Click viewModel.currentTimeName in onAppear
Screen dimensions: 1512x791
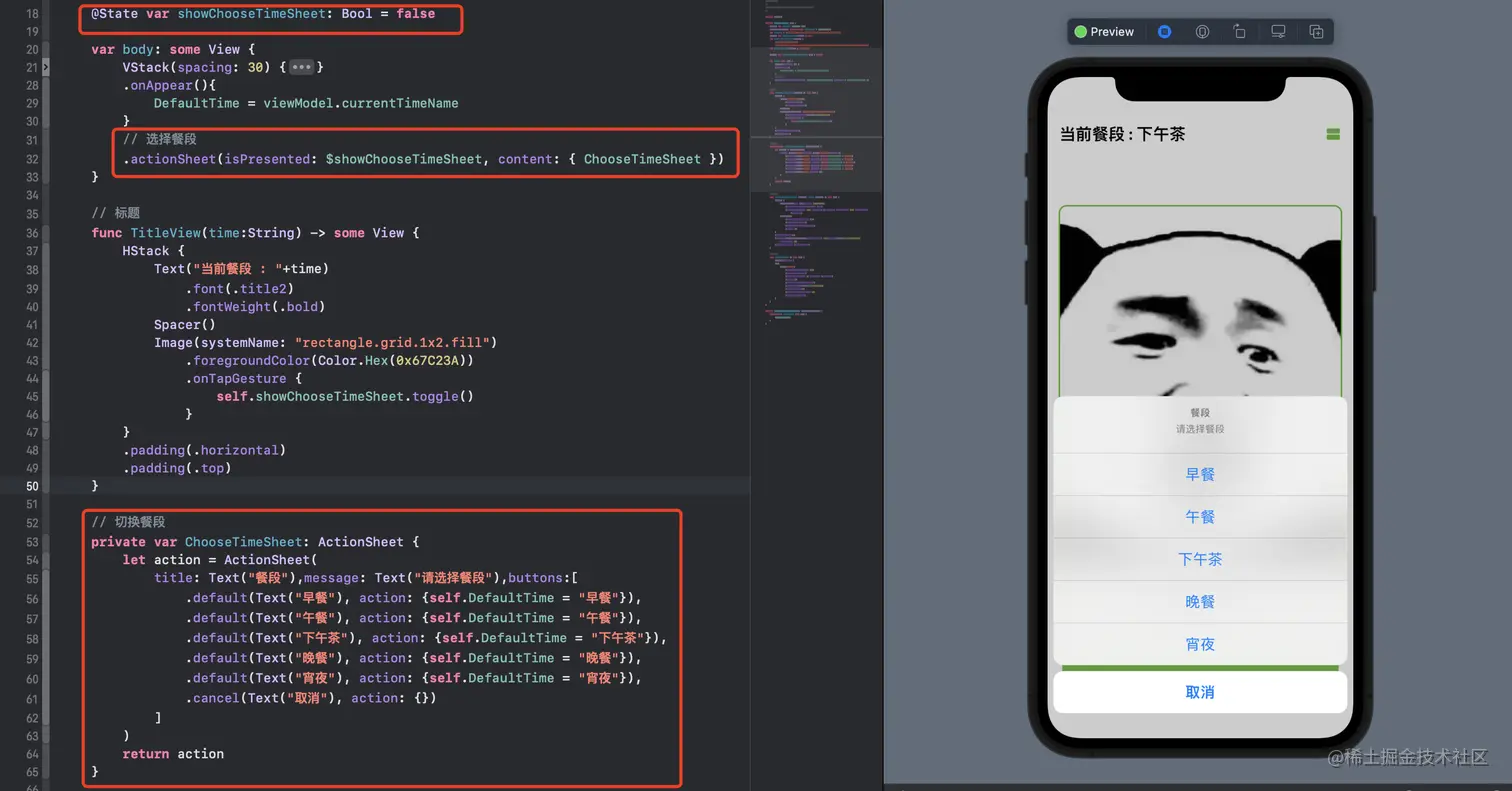(361, 103)
